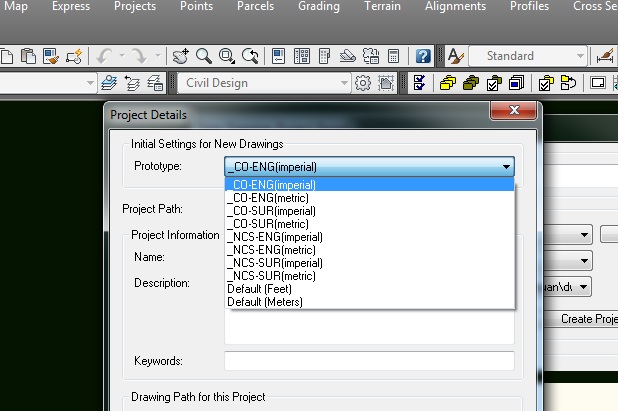Open the Tool Palettes window icon

coord(324,56)
